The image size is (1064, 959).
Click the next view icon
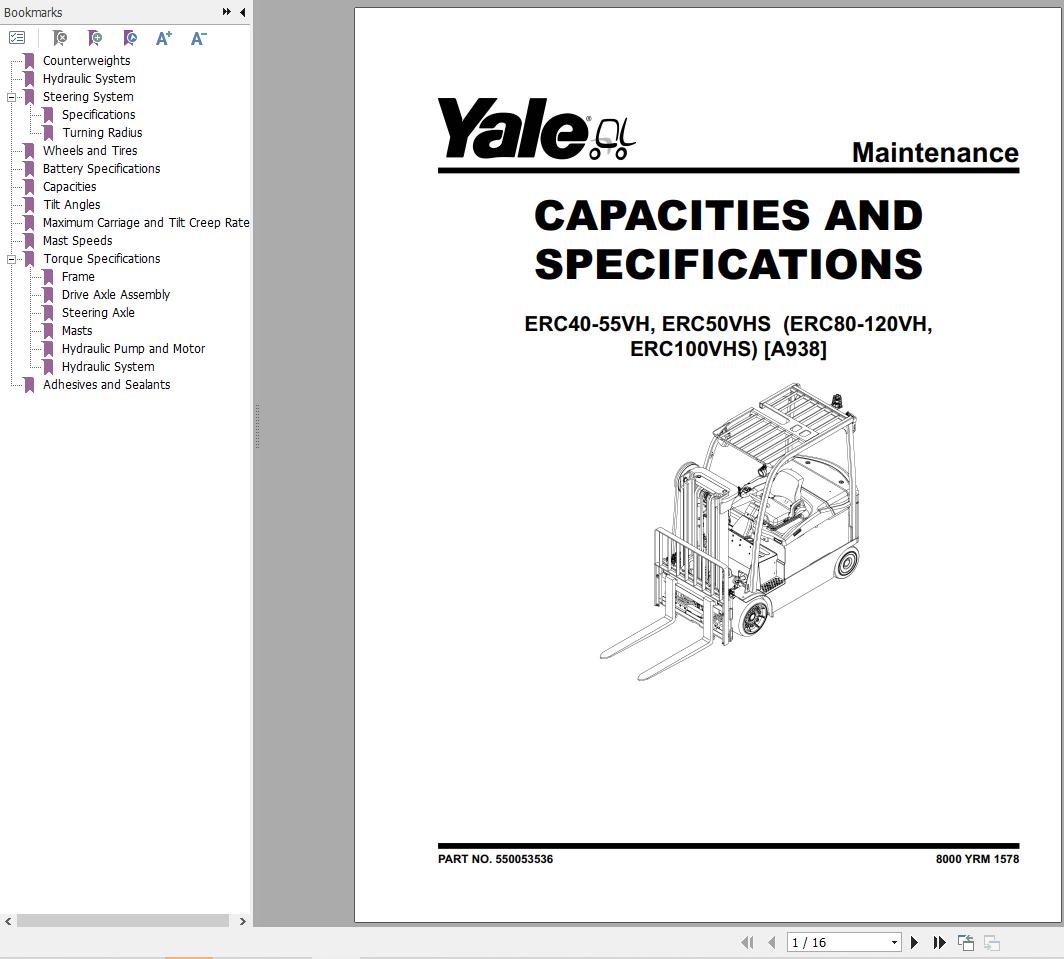tap(992, 942)
